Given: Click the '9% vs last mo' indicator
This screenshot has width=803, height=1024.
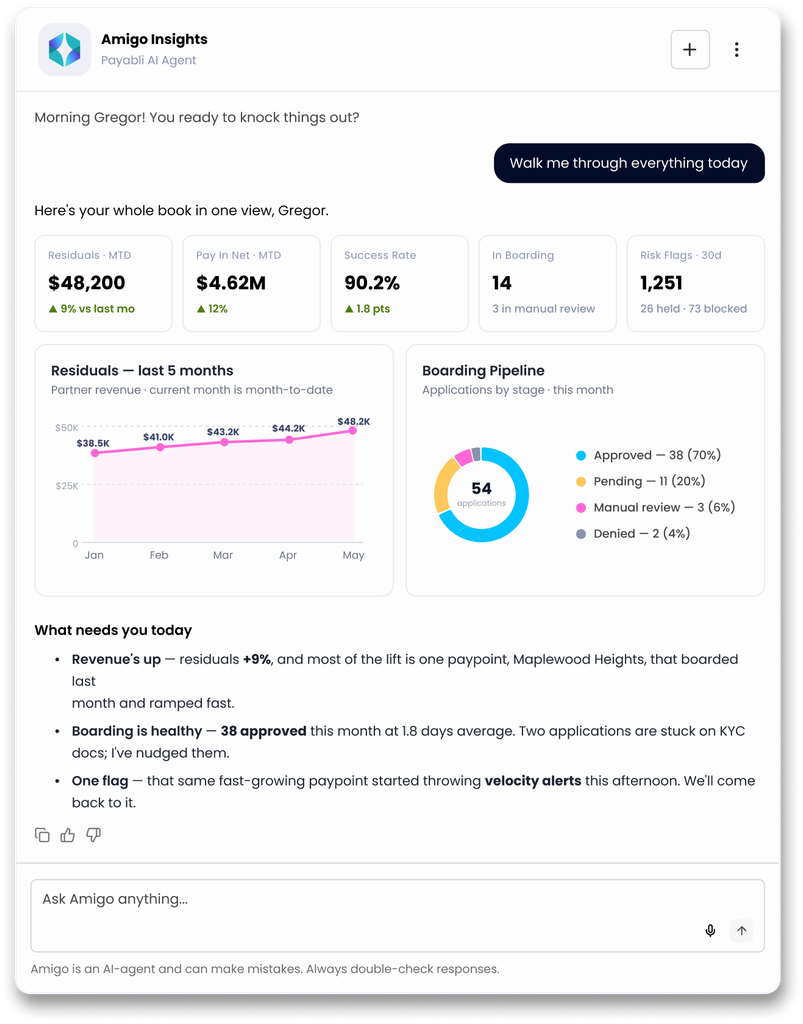Looking at the screenshot, I should [91, 309].
